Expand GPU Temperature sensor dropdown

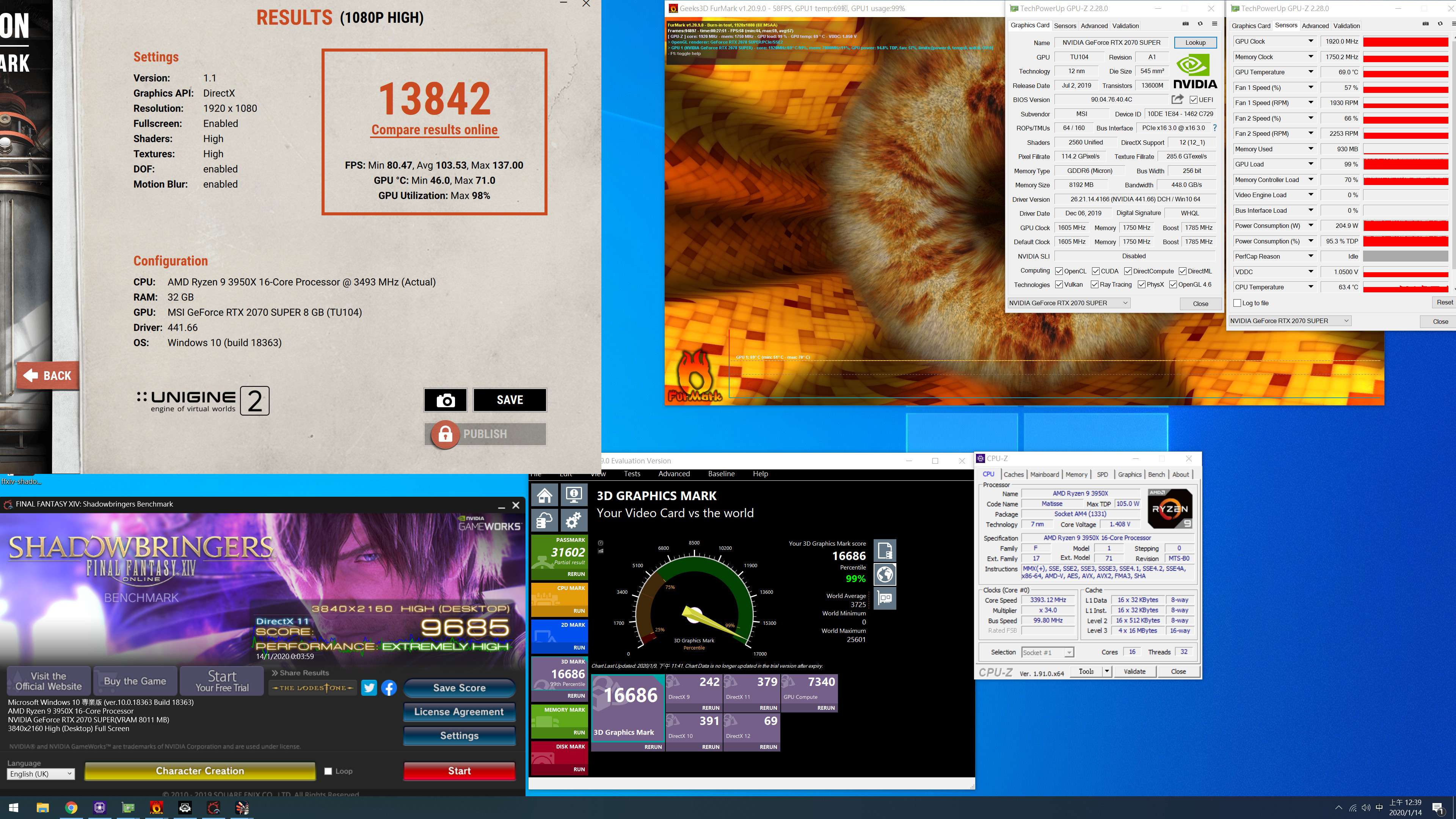1311,72
